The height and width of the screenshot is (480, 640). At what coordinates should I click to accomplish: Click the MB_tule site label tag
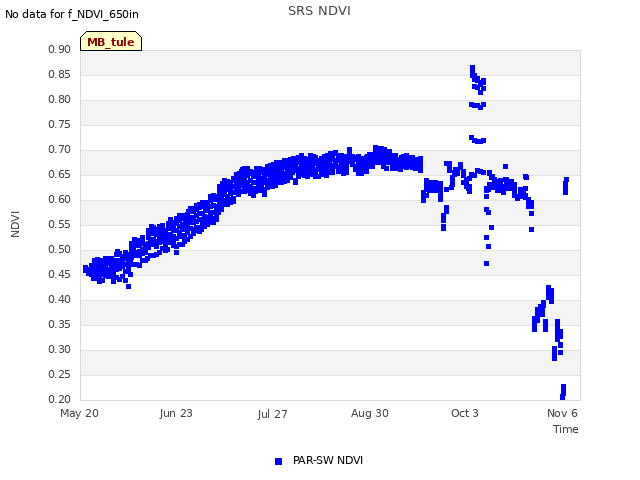pos(111,41)
